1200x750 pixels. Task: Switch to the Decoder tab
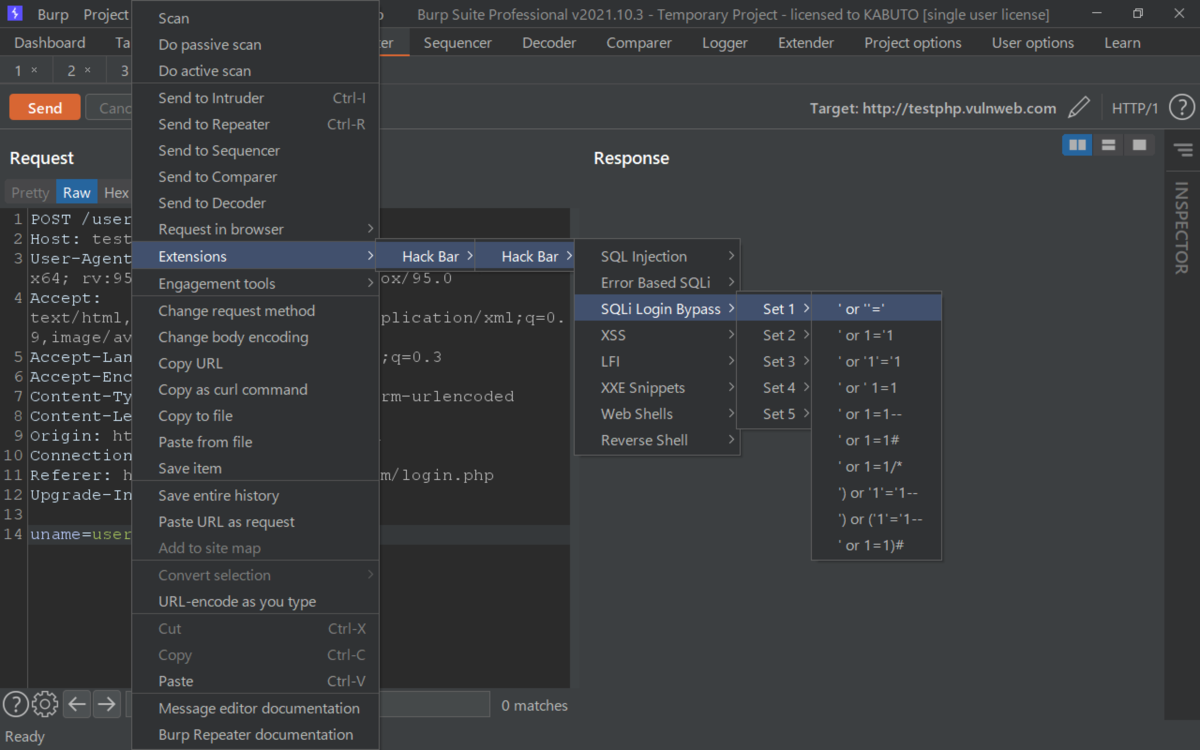pyautogui.click(x=549, y=43)
